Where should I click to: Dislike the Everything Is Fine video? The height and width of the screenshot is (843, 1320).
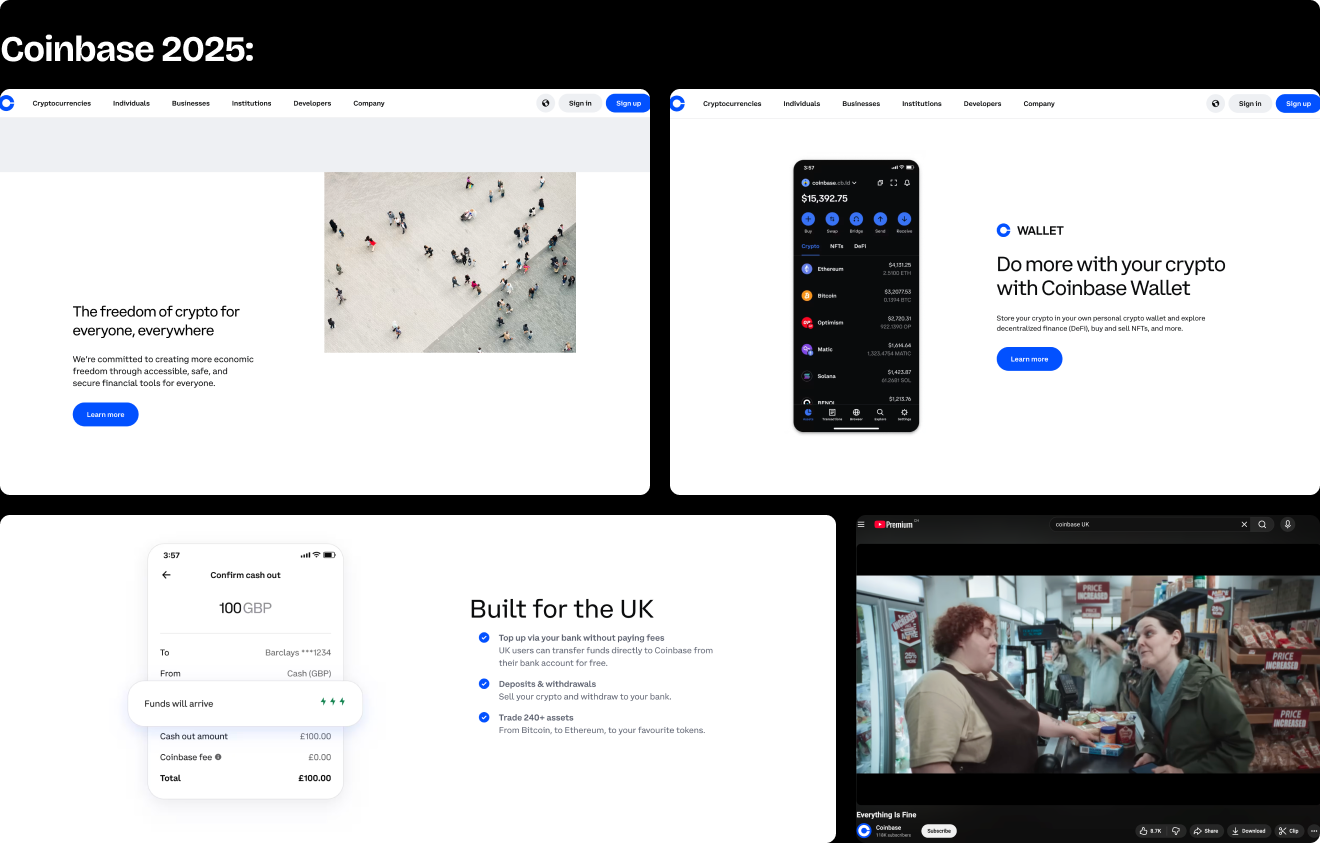click(x=1176, y=831)
